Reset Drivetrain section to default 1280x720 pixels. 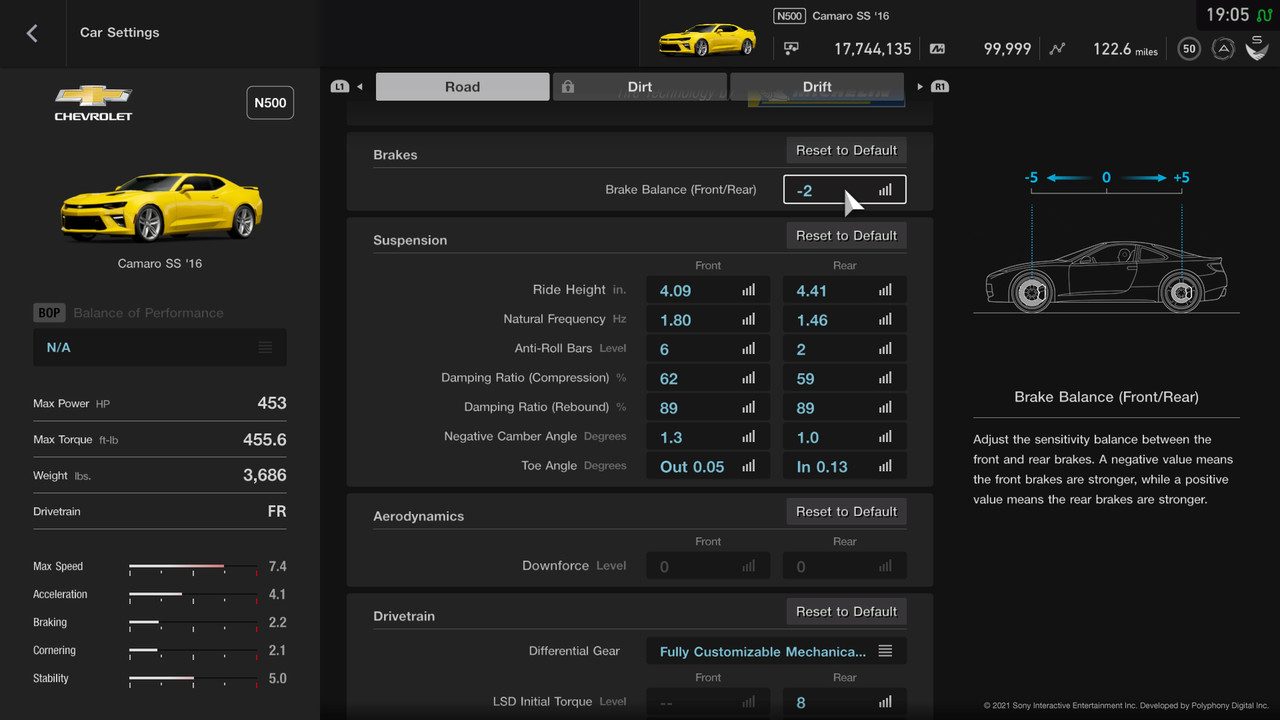(846, 611)
